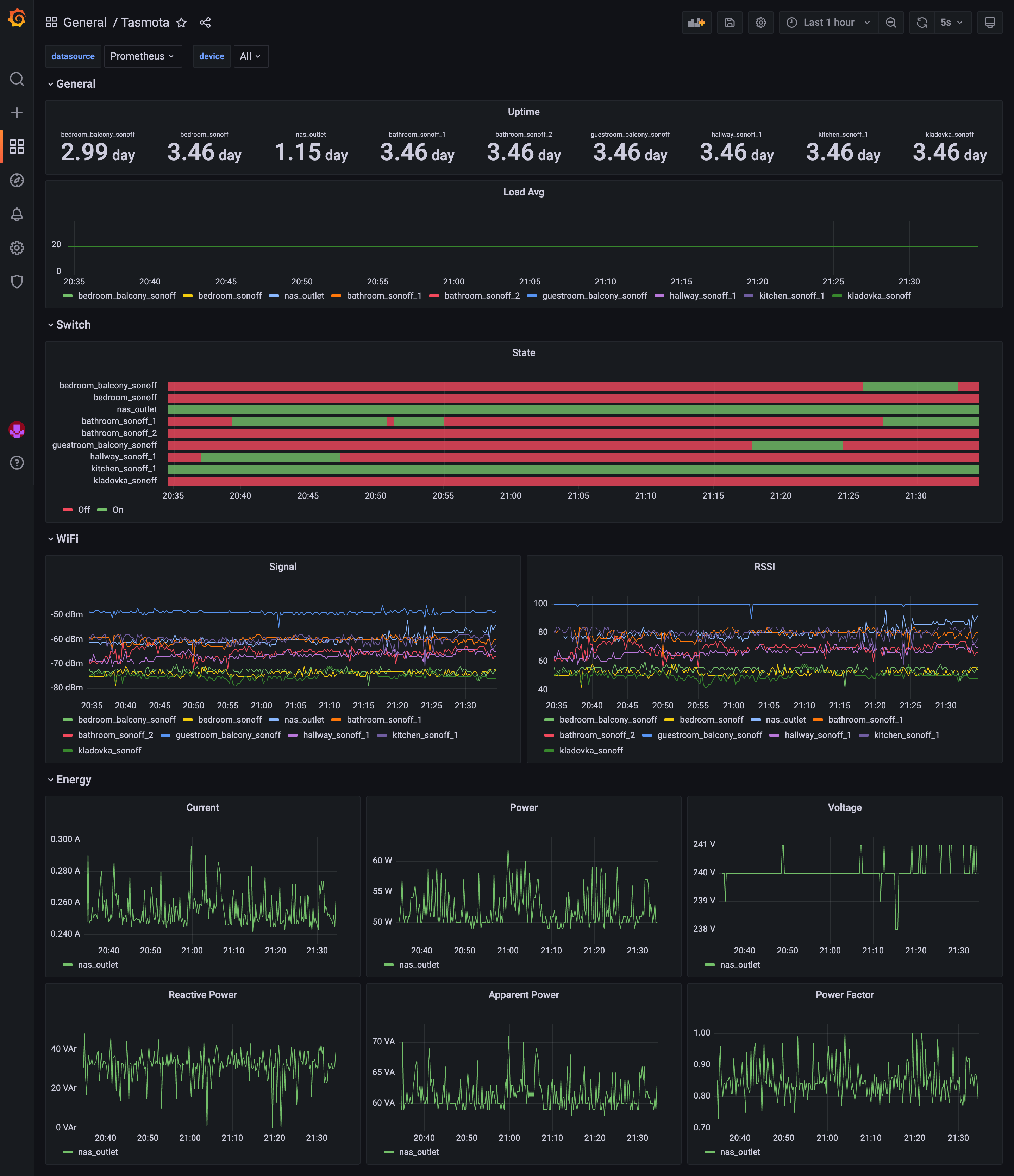Refresh the dashboard now
The height and width of the screenshot is (1176, 1014).
pyautogui.click(x=922, y=23)
